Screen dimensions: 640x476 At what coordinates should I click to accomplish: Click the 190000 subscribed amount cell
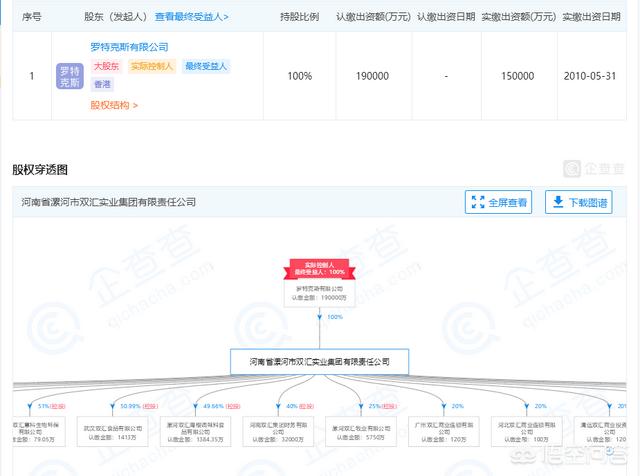pos(372,76)
